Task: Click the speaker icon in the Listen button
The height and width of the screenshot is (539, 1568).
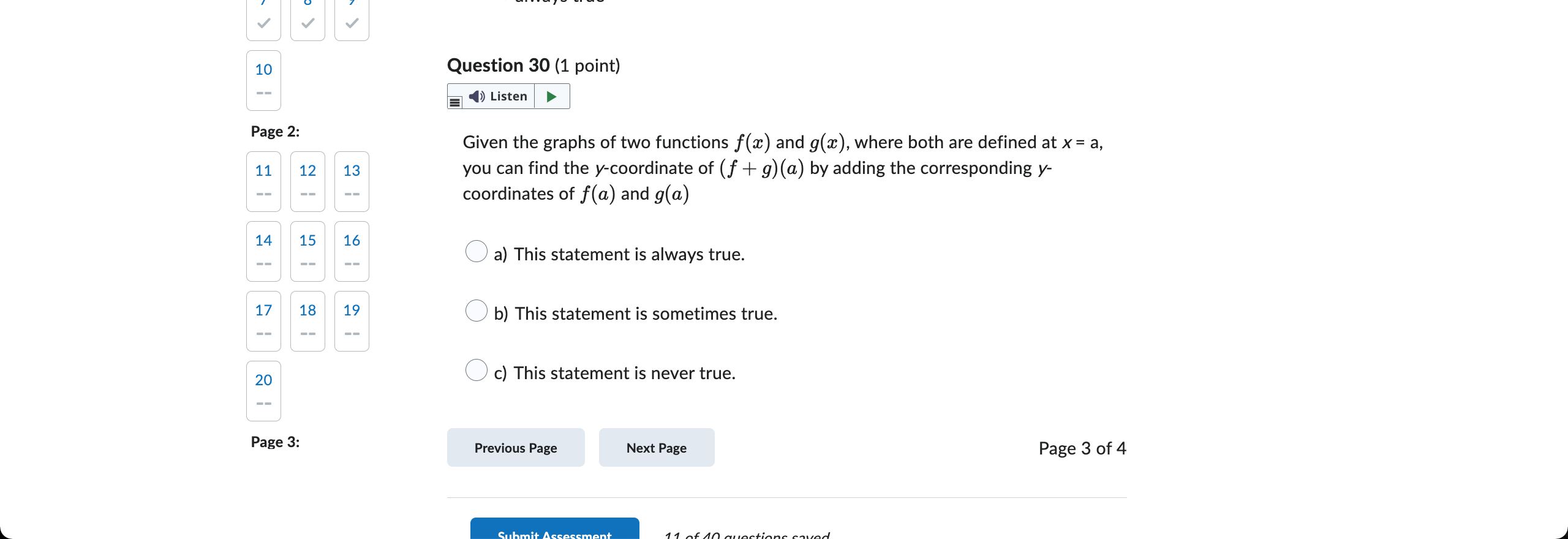Action: click(x=478, y=96)
